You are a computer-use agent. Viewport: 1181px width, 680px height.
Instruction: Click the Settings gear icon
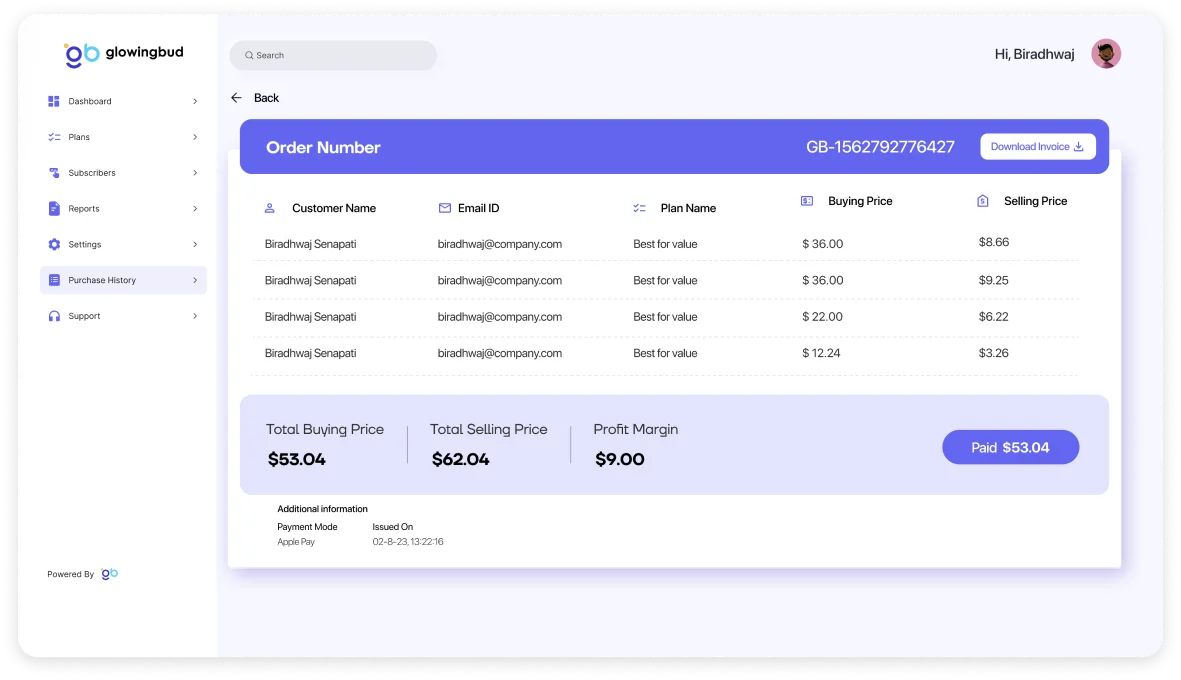(x=54, y=244)
